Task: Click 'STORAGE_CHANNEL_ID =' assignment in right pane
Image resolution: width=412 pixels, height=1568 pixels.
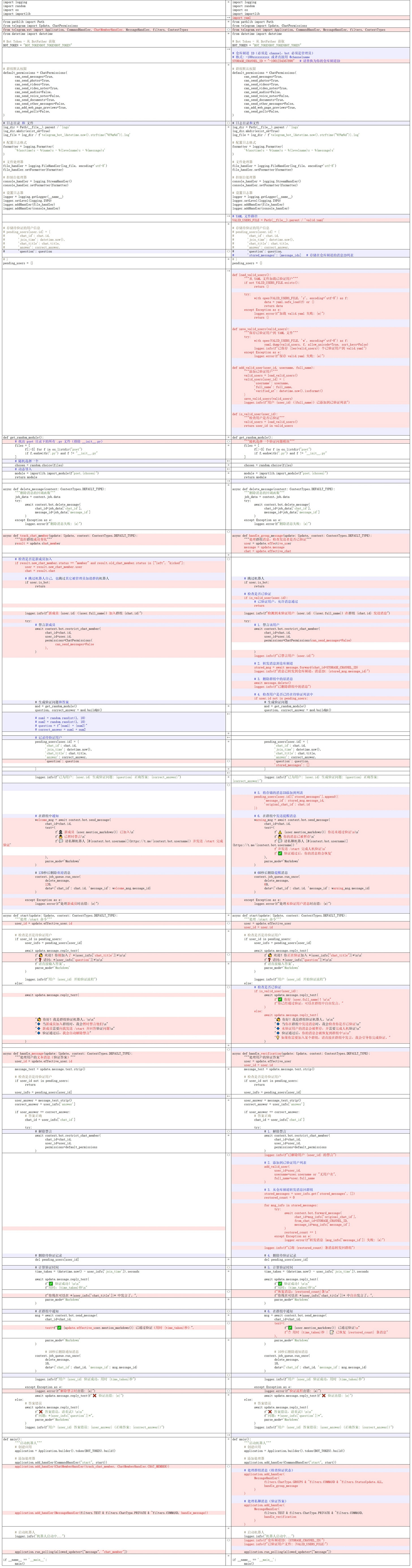Action: click(x=263, y=61)
